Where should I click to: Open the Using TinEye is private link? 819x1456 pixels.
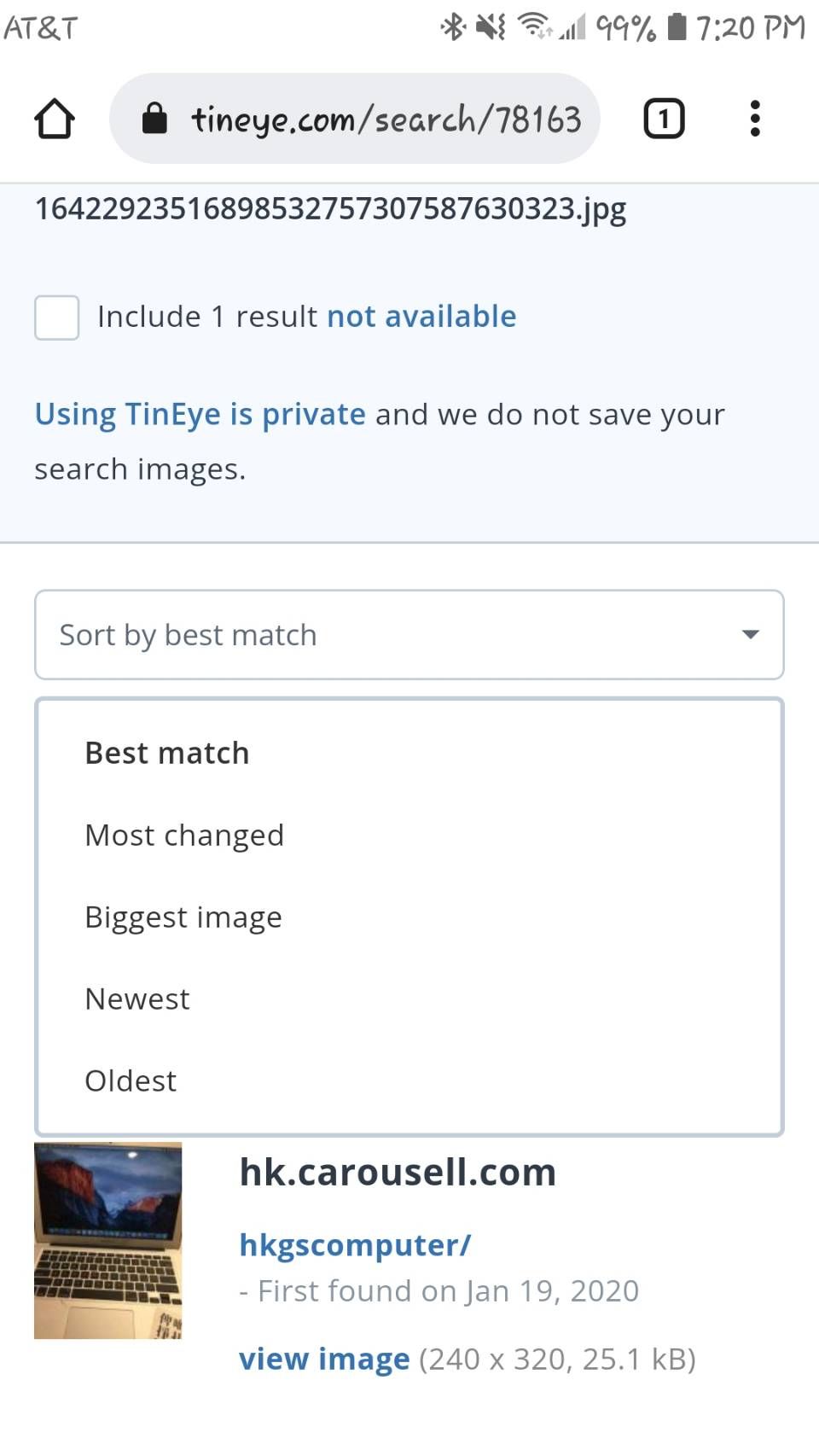click(x=199, y=414)
